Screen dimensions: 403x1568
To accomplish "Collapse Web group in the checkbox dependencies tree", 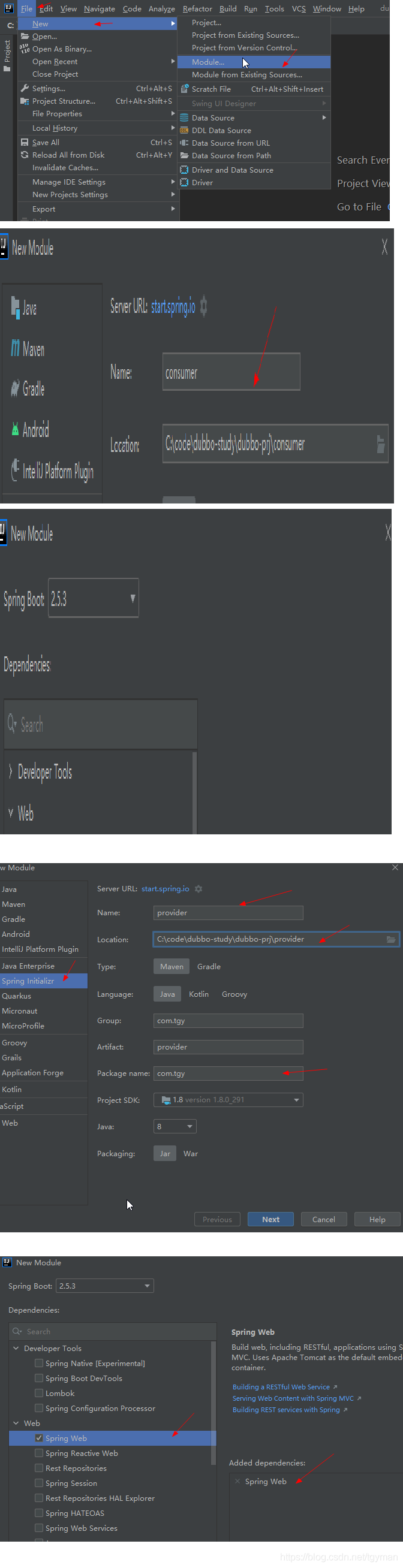I will tap(16, 1423).
